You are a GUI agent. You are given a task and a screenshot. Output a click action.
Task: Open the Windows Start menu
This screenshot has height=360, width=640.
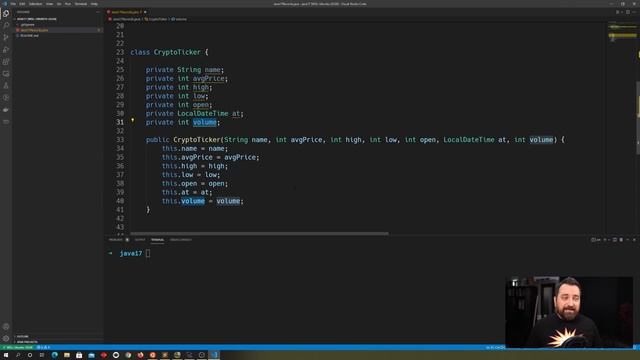click(6, 355)
